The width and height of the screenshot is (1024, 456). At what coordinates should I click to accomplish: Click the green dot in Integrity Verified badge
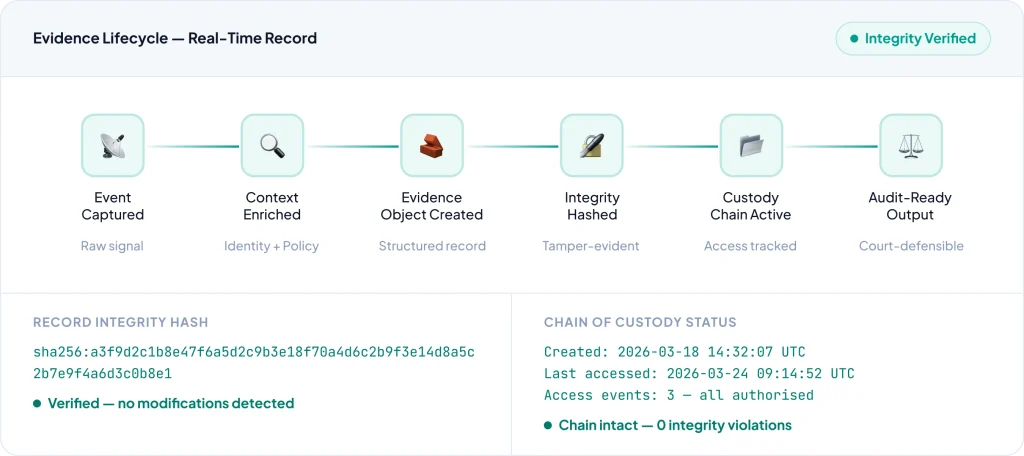[853, 39]
